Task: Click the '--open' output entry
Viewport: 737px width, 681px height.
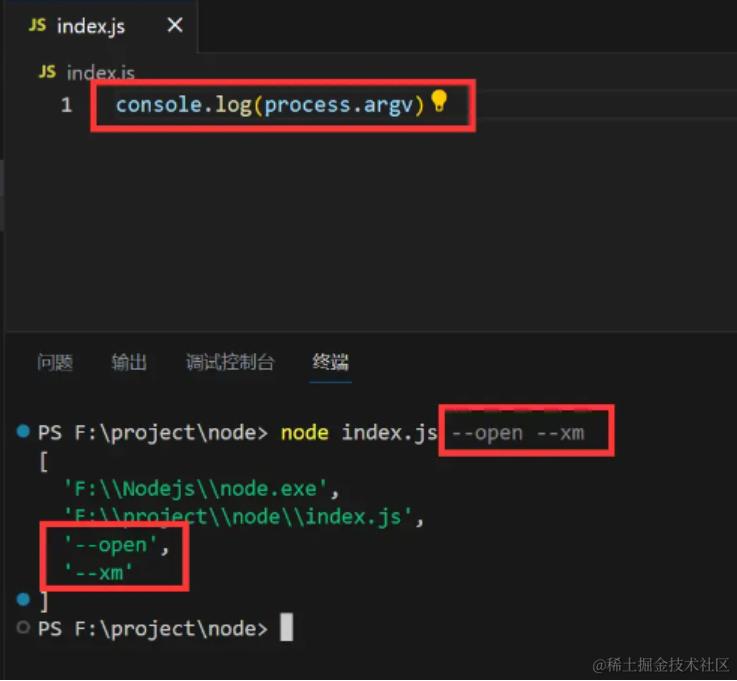Action: [x=116, y=545]
